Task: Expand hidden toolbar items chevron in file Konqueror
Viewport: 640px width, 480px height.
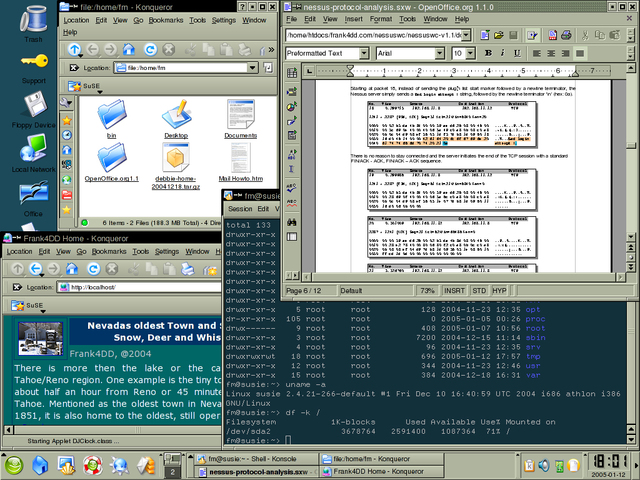Action: point(271,50)
